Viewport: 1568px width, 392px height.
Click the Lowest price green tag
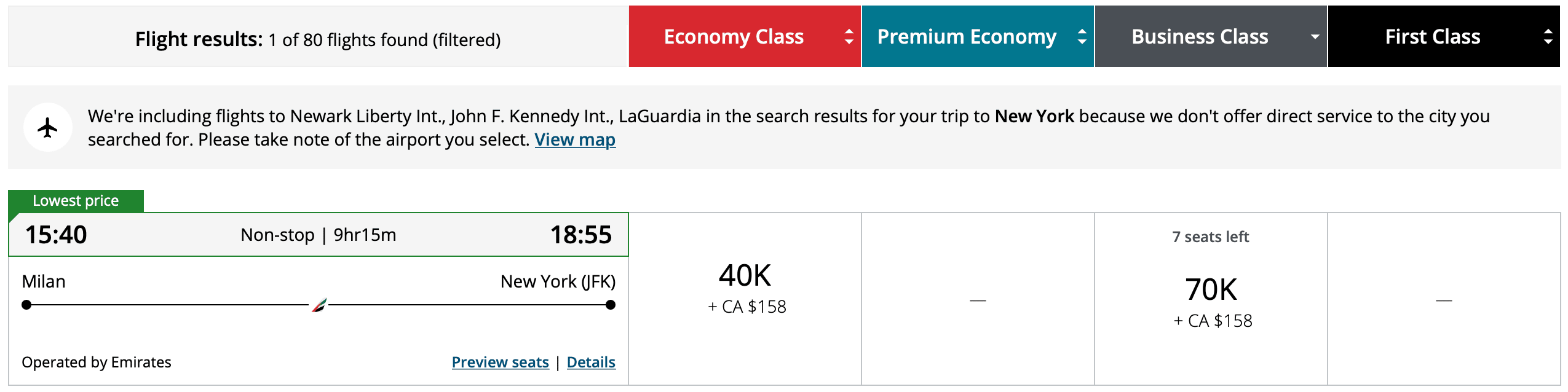76,201
